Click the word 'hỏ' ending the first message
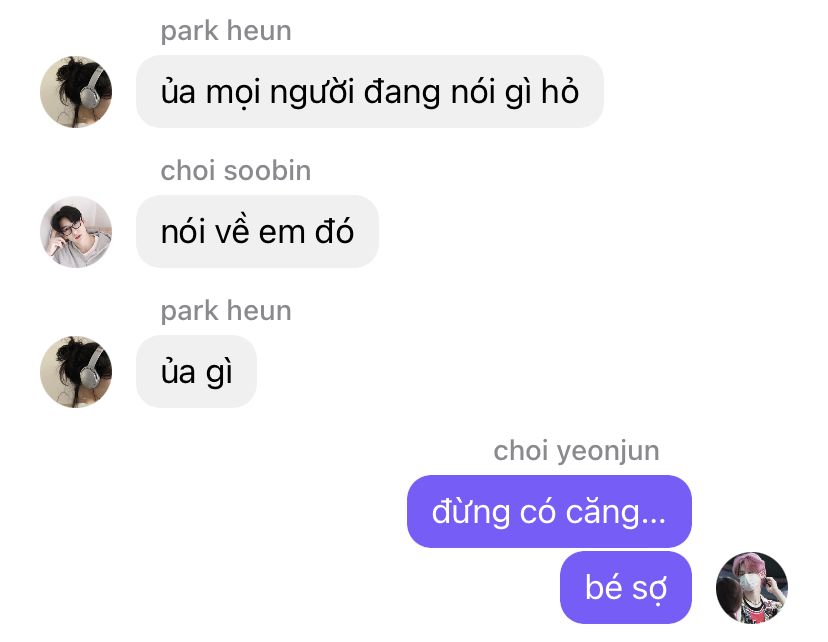The image size is (828, 642). (560, 90)
